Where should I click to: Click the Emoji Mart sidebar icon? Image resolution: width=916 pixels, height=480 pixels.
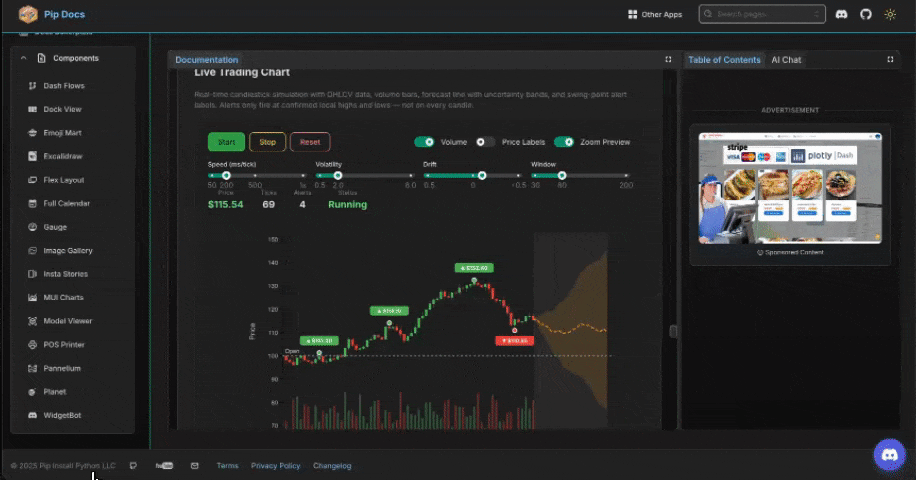tap(32, 133)
